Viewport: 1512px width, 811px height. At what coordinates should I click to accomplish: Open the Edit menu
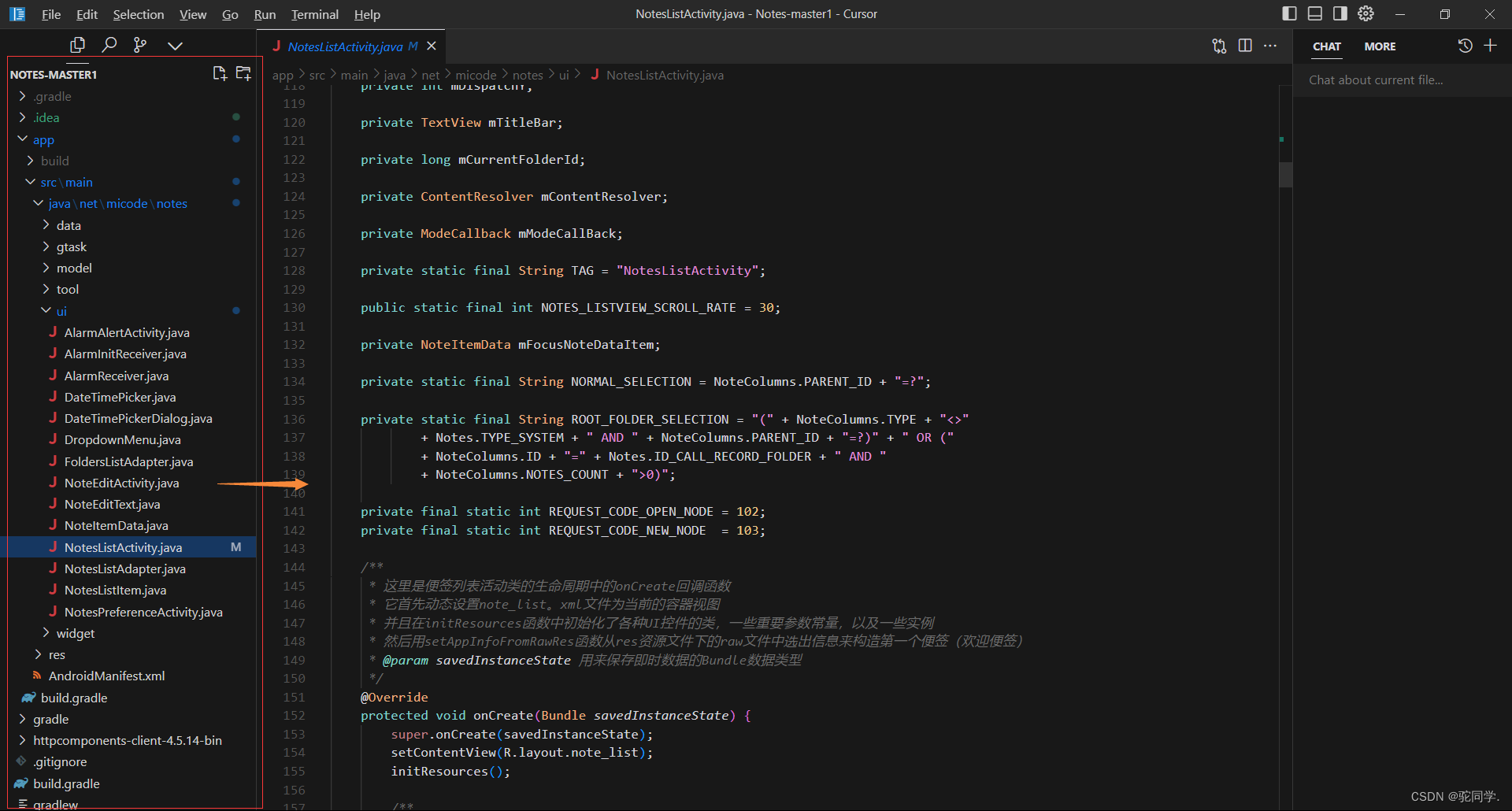click(x=87, y=14)
